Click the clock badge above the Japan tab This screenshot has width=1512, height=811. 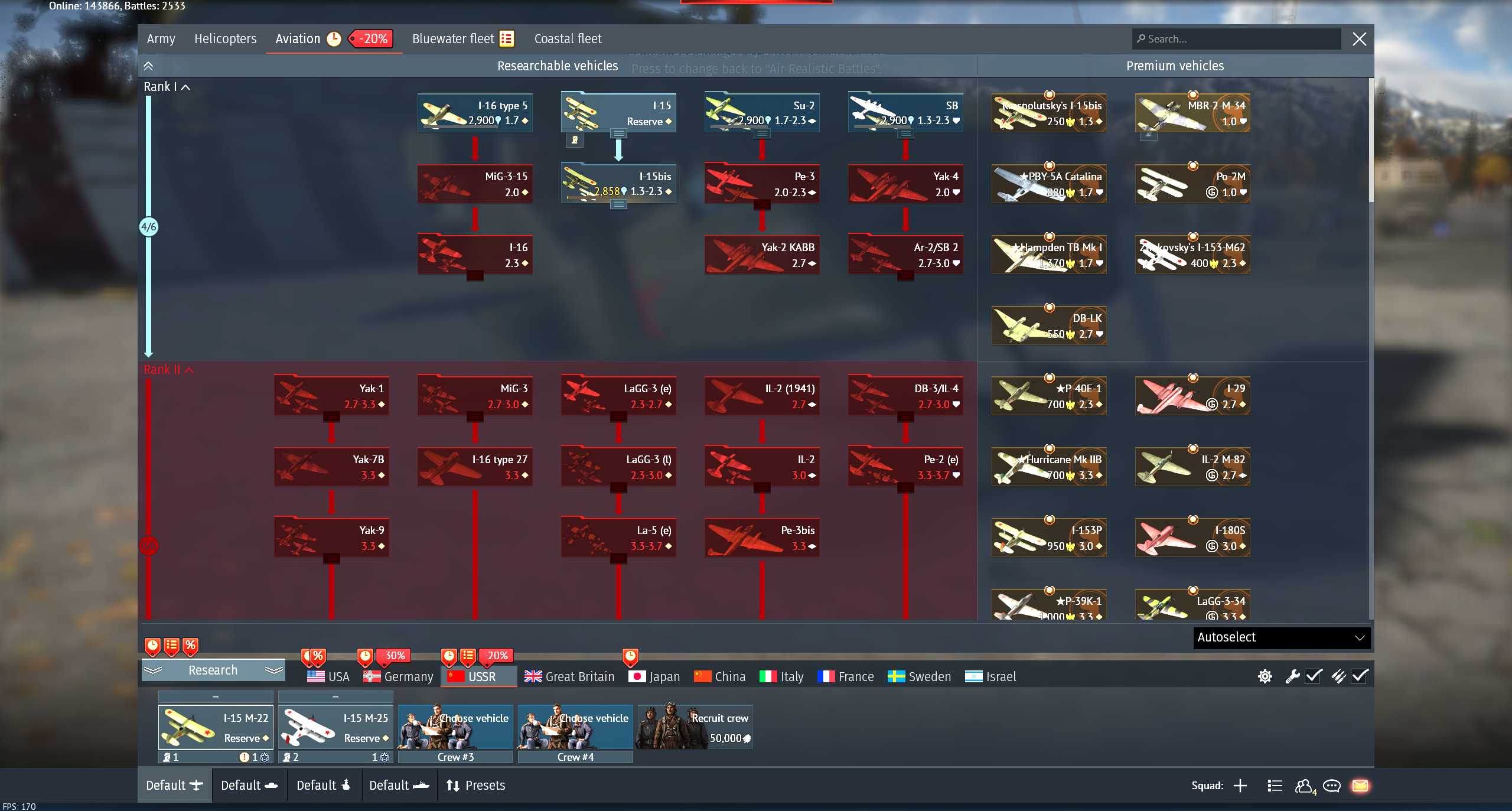[630, 657]
